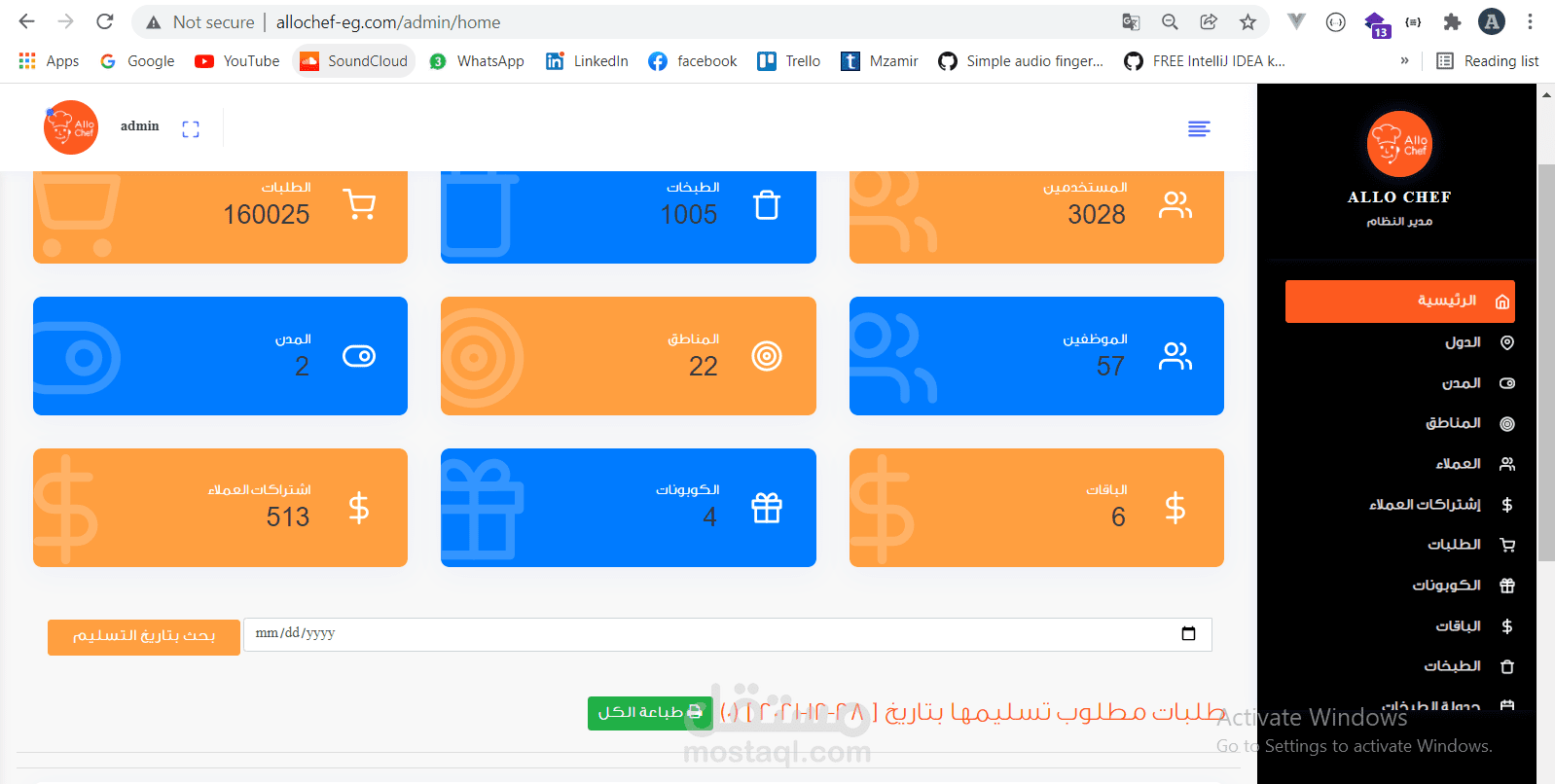This screenshot has height=784, width=1555.
Task: Open الباقات sidebar menu item
Action: point(1458,626)
